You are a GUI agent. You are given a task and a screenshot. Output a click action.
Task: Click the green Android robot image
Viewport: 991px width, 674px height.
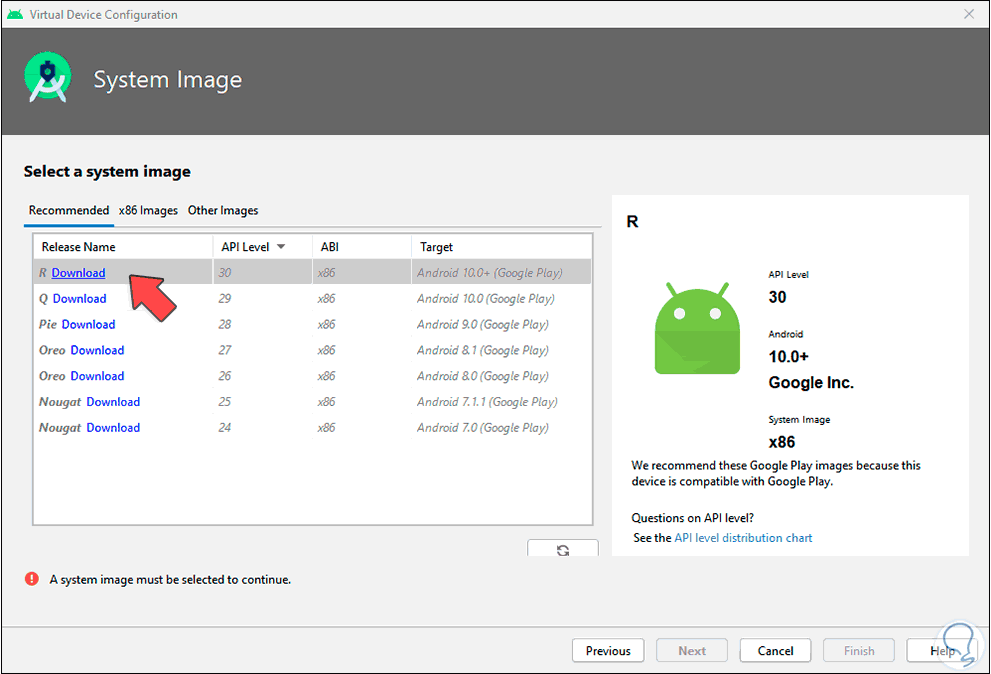[697, 326]
